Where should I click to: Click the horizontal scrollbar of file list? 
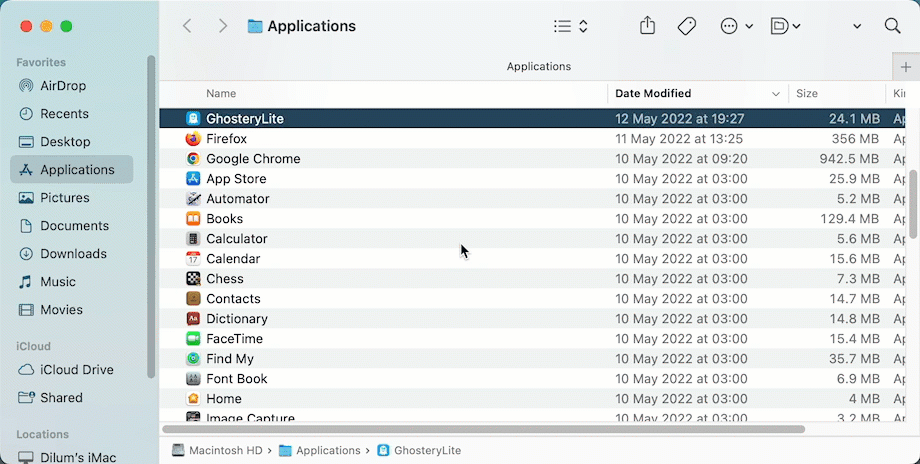click(x=483, y=429)
